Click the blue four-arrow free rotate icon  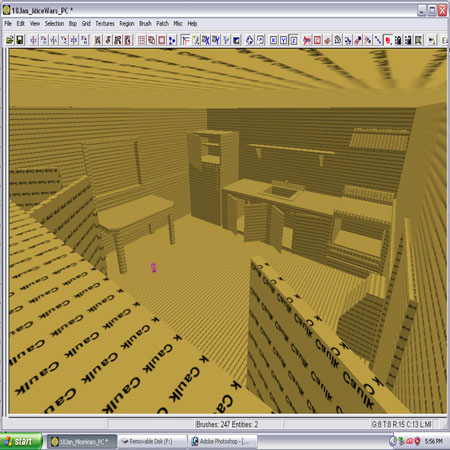click(250, 40)
